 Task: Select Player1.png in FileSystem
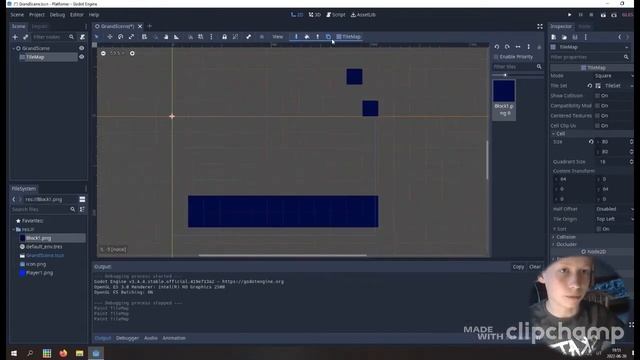point(39,273)
